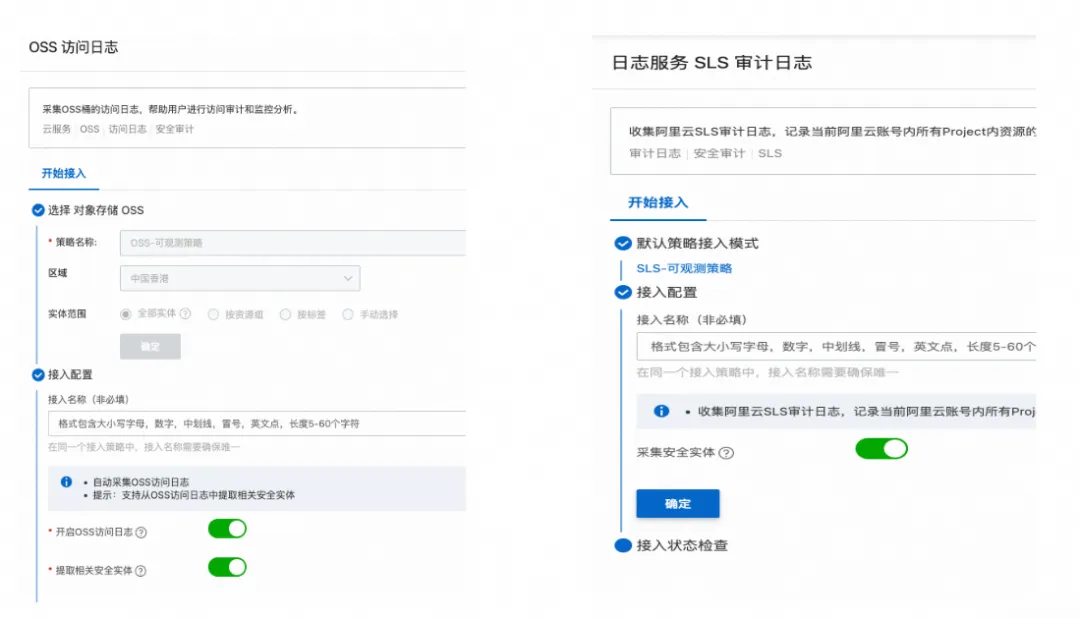Click the help icon next to 提取相关安全实体
Image resolution: width=1080 pixels, height=618 pixels.
click(x=141, y=570)
